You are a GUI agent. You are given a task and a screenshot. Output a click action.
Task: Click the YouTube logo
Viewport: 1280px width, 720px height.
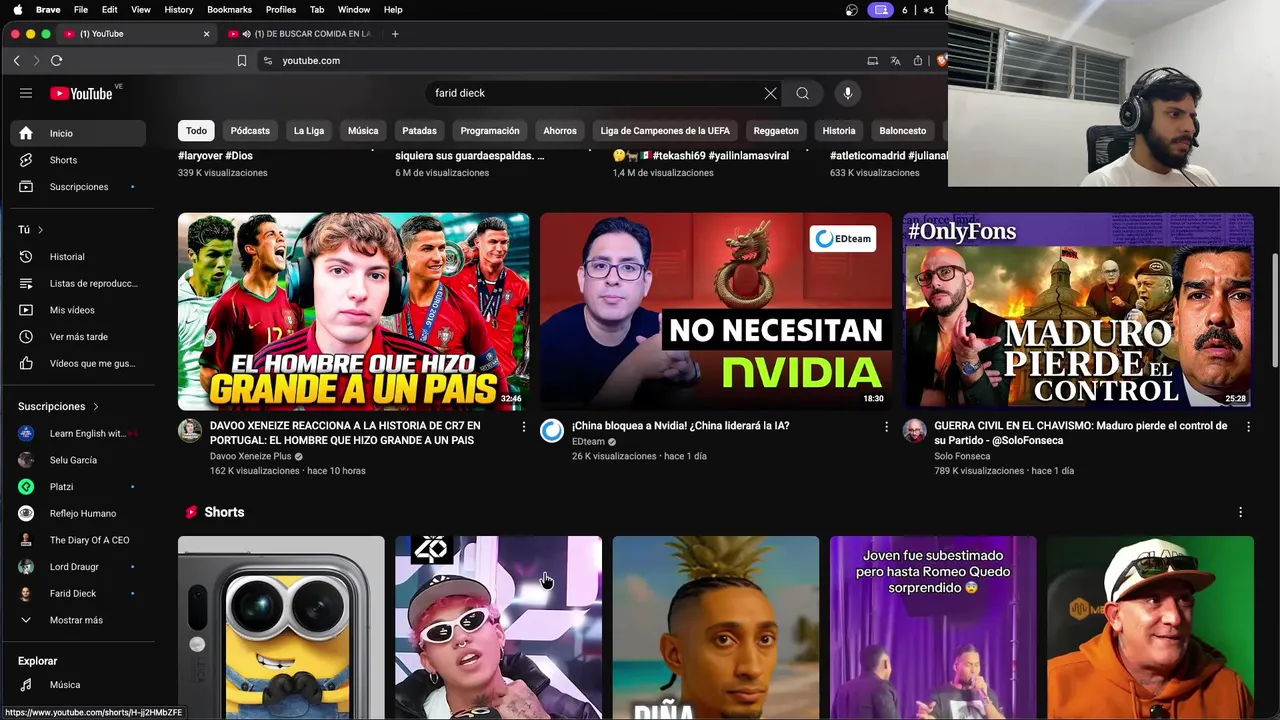pos(82,93)
